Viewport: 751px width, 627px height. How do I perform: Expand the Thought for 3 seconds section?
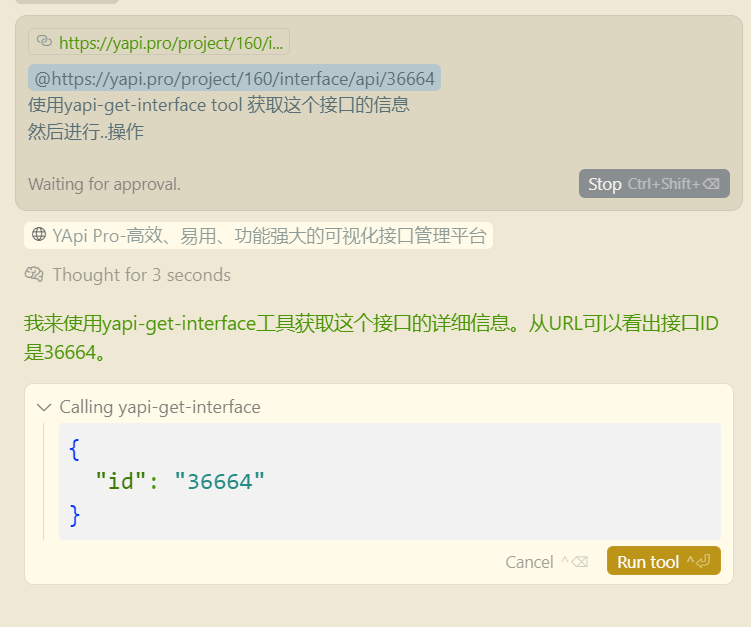coord(141,275)
